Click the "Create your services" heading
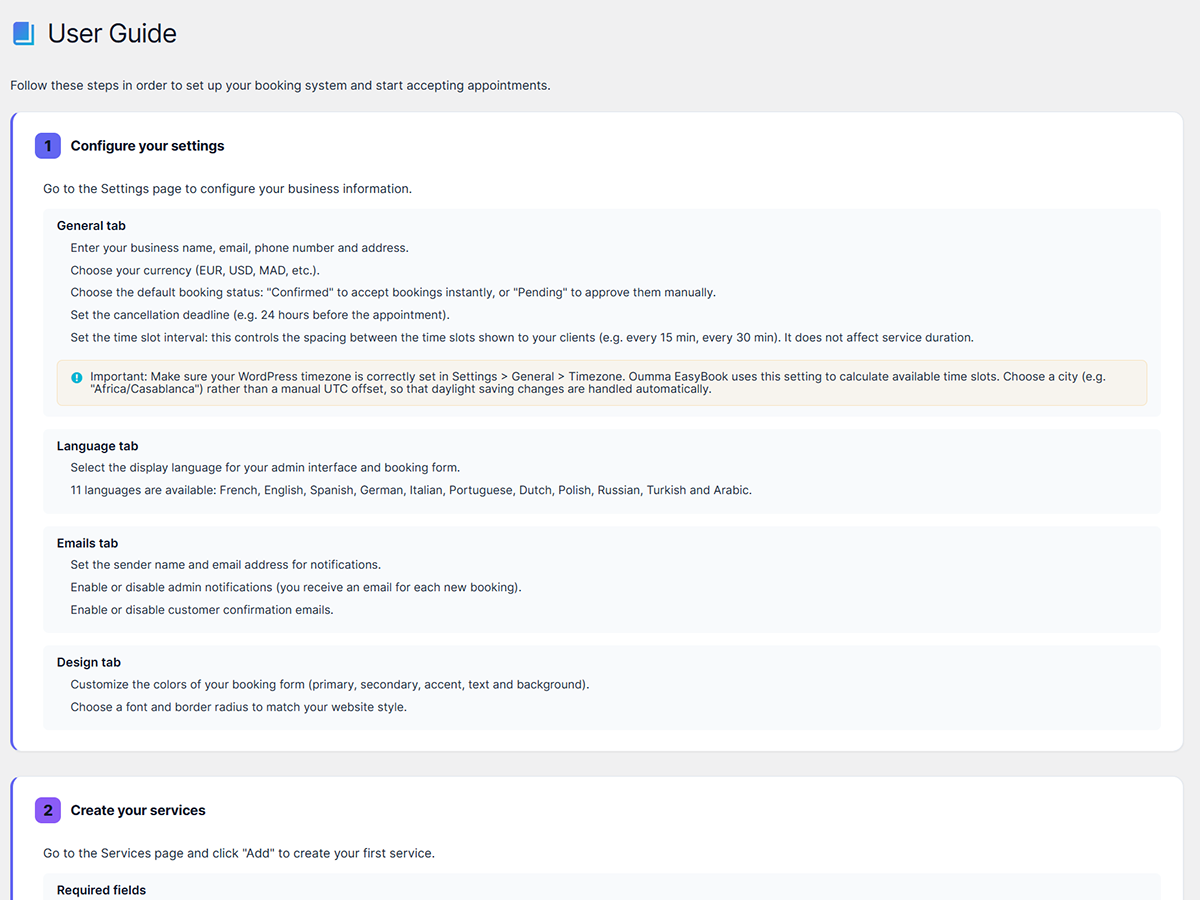 coord(138,810)
